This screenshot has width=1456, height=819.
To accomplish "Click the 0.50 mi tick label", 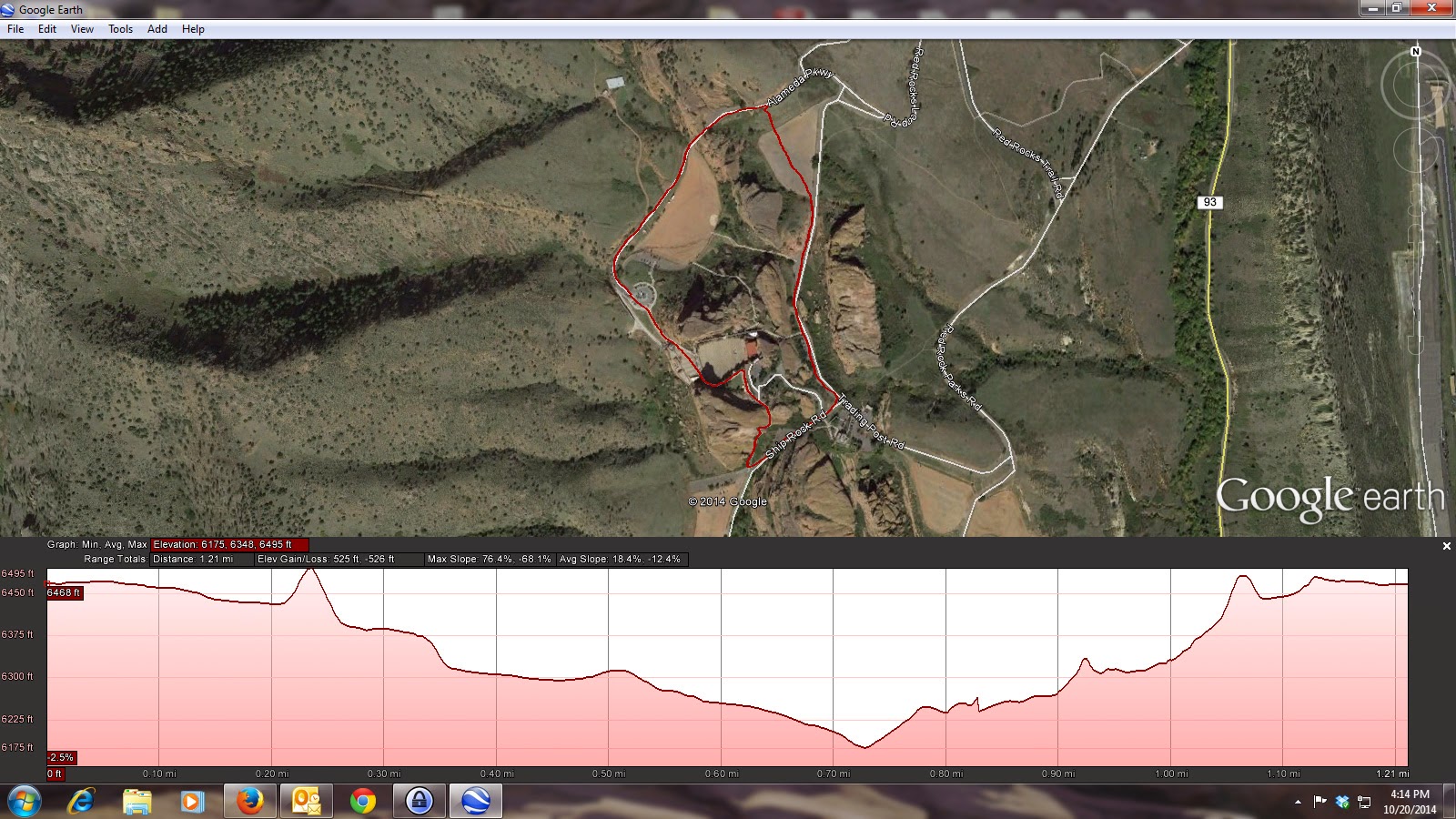I will (x=608, y=774).
